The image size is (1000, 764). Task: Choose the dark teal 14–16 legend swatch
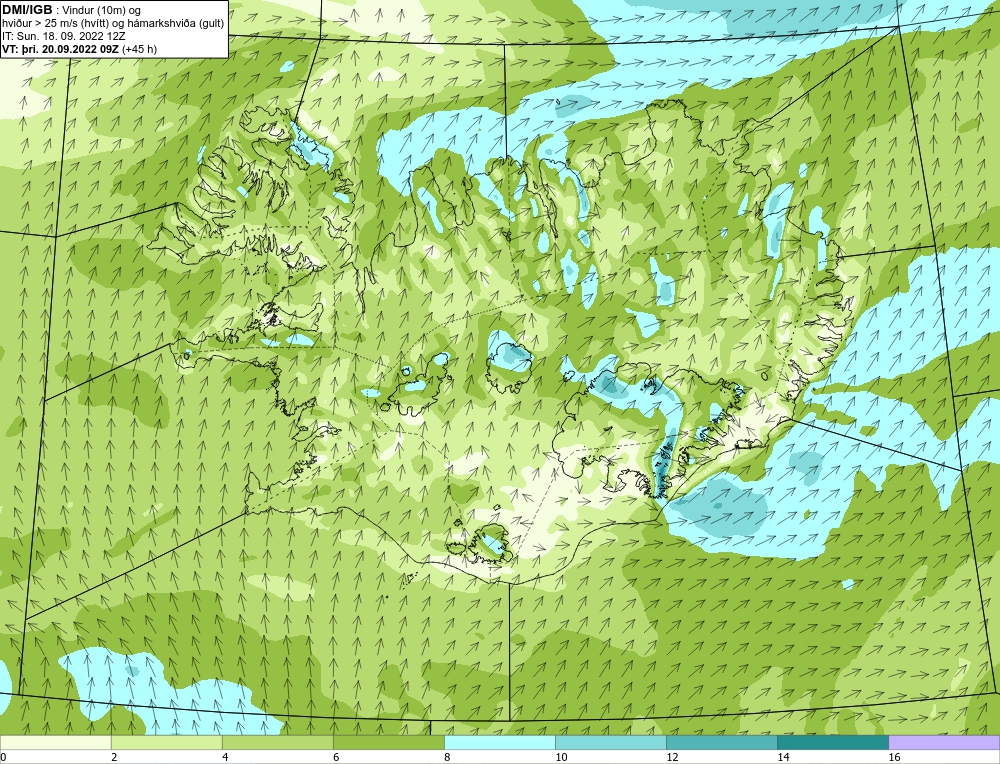click(x=832, y=742)
